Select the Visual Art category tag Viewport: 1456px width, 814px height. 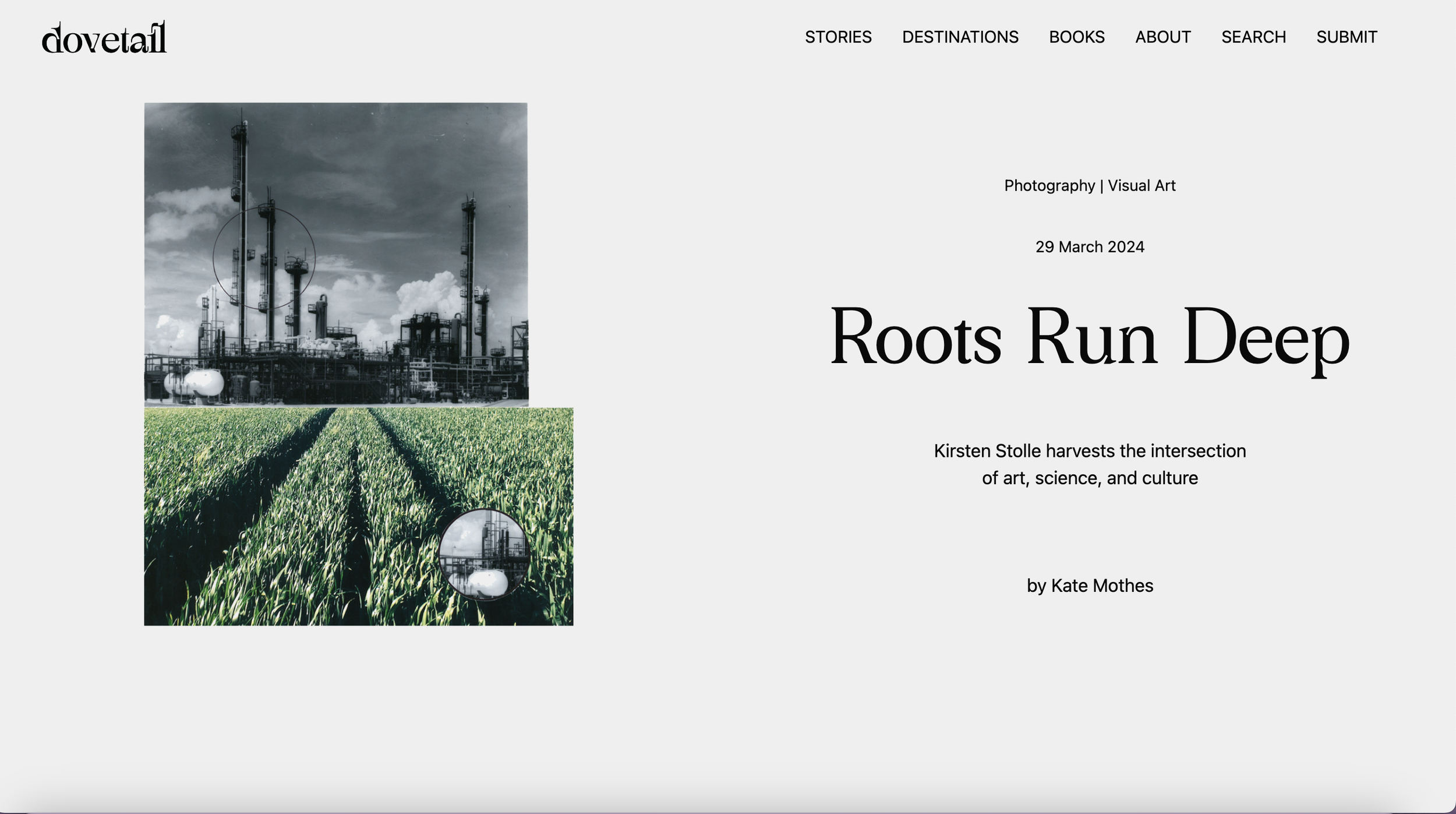[x=1142, y=185]
